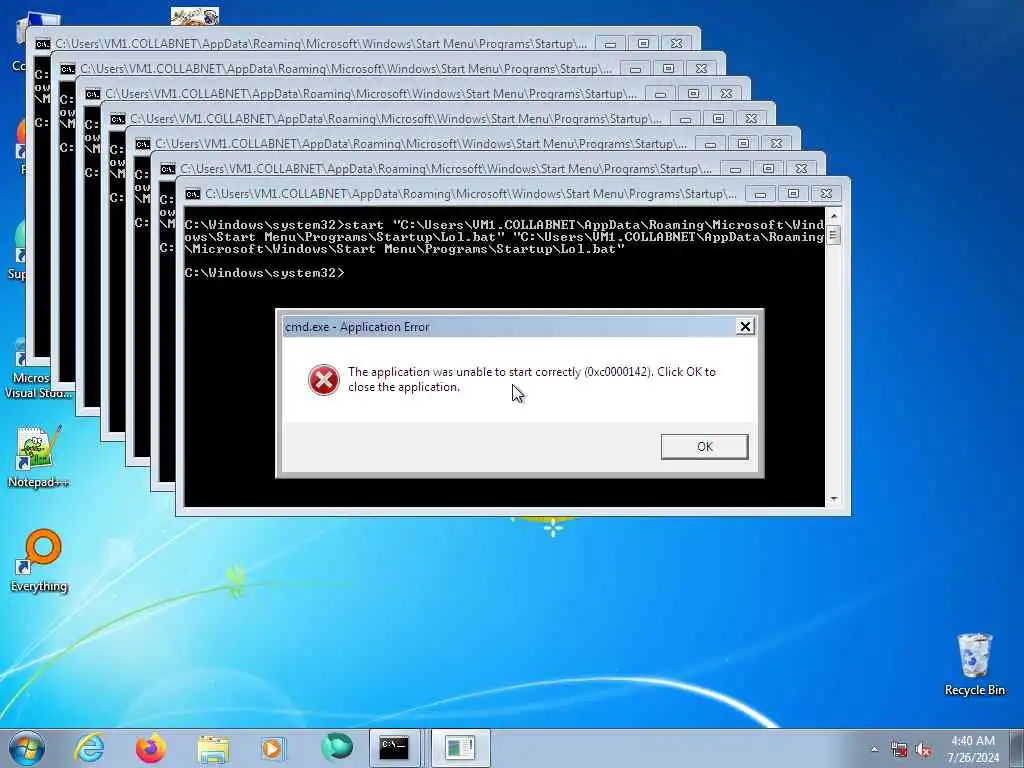Image resolution: width=1024 pixels, height=768 pixels.
Task: Open the system menu icon of the rearmost command prompt window
Action: 42,44
